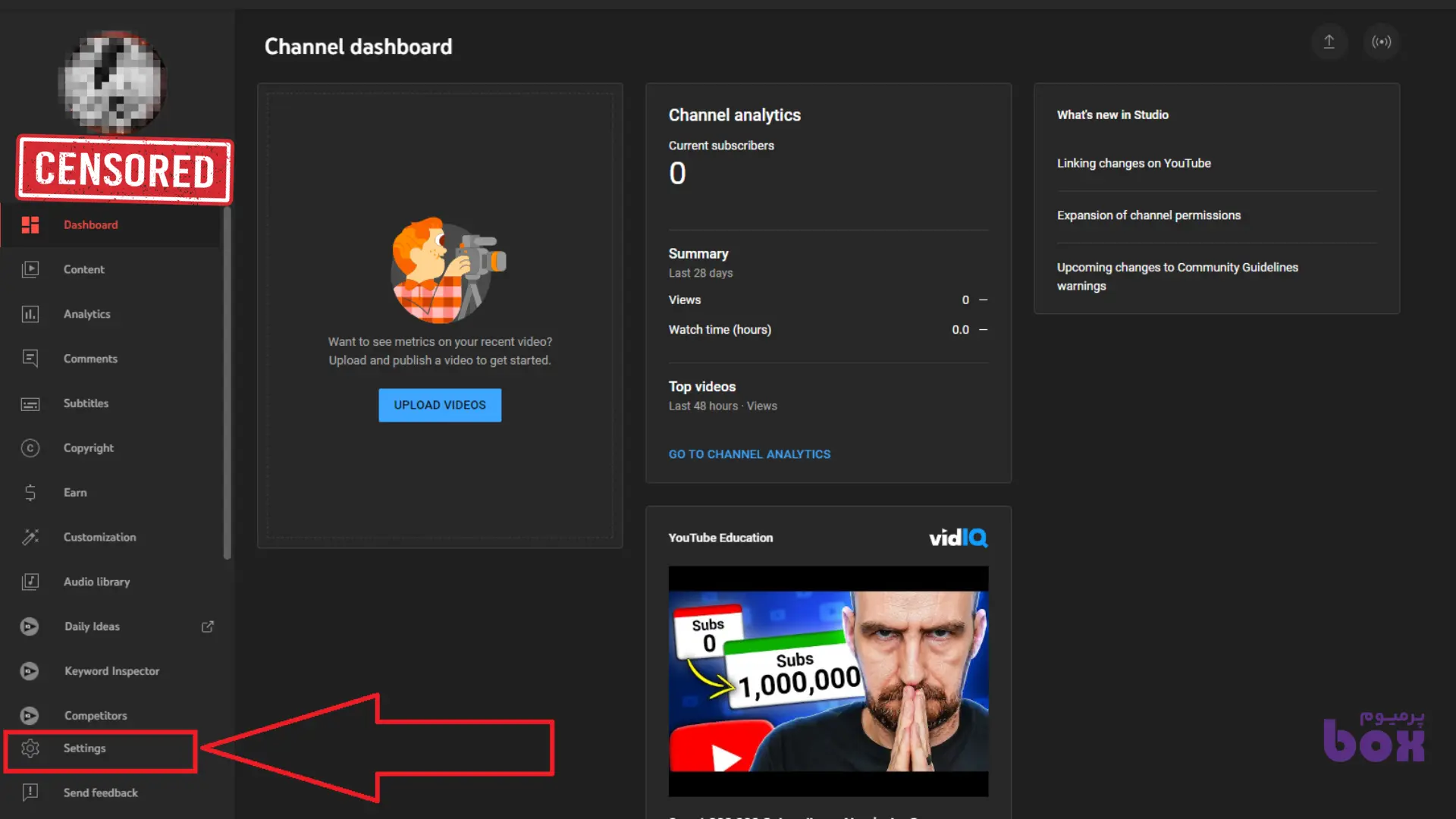Select Copyright in the sidebar
This screenshot has height=819, width=1456.
[111, 448]
